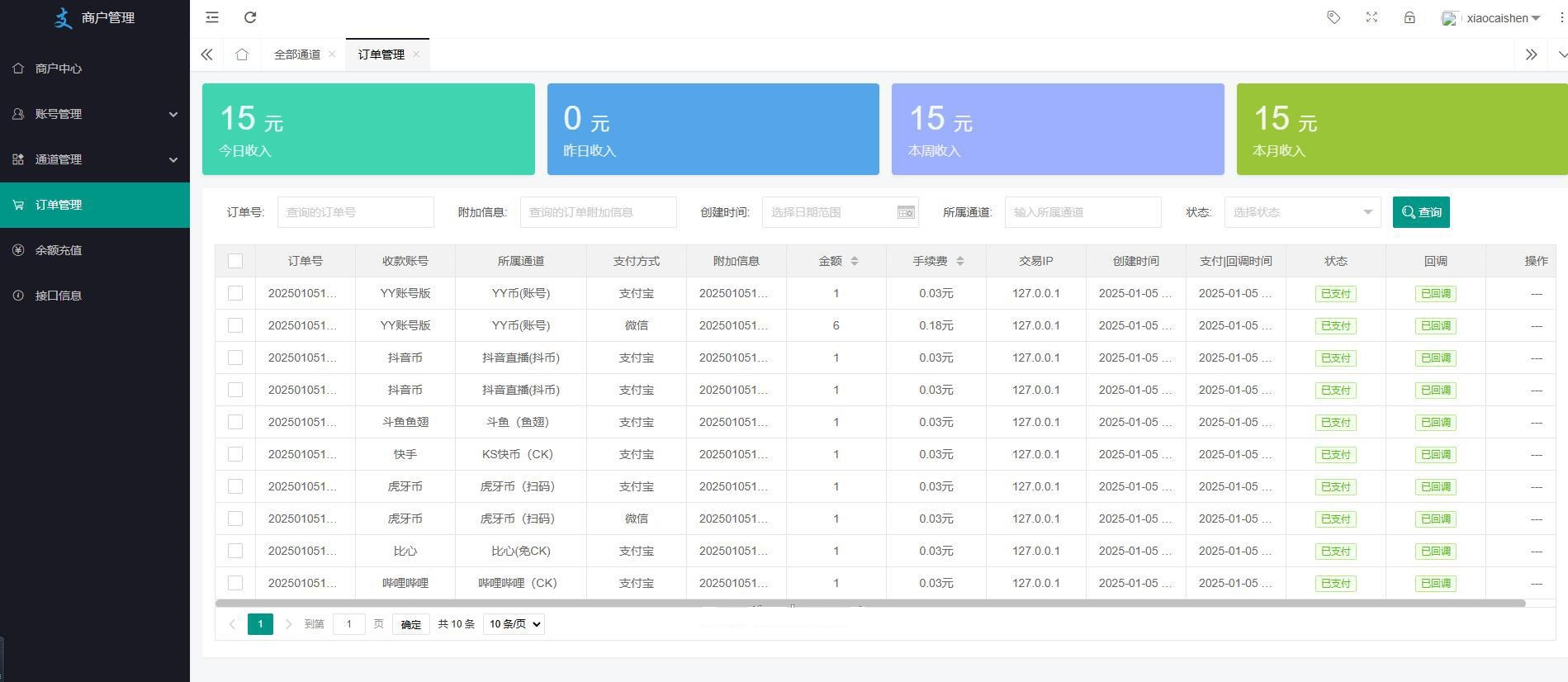The height and width of the screenshot is (682, 1568).
Task: Switch to the 全部通道 tab
Action: point(297,54)
